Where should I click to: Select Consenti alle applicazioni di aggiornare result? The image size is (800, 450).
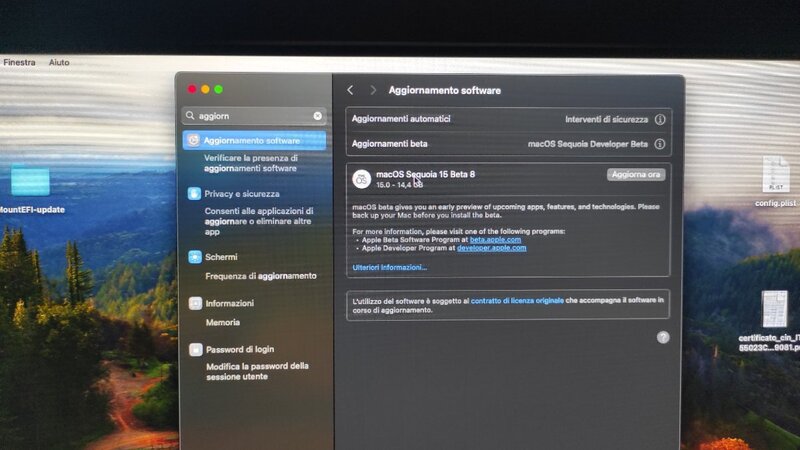259,221
